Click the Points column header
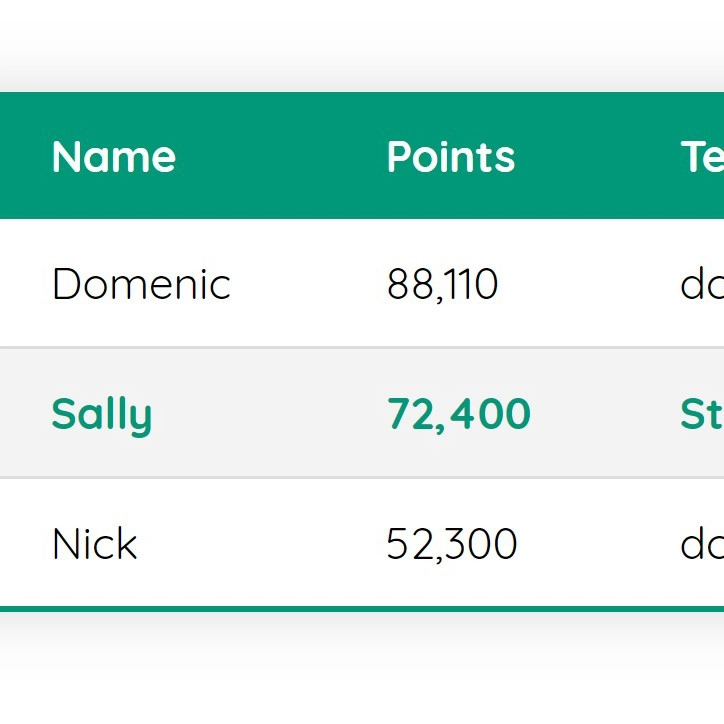Screen dimensions: 724x724 451,157
